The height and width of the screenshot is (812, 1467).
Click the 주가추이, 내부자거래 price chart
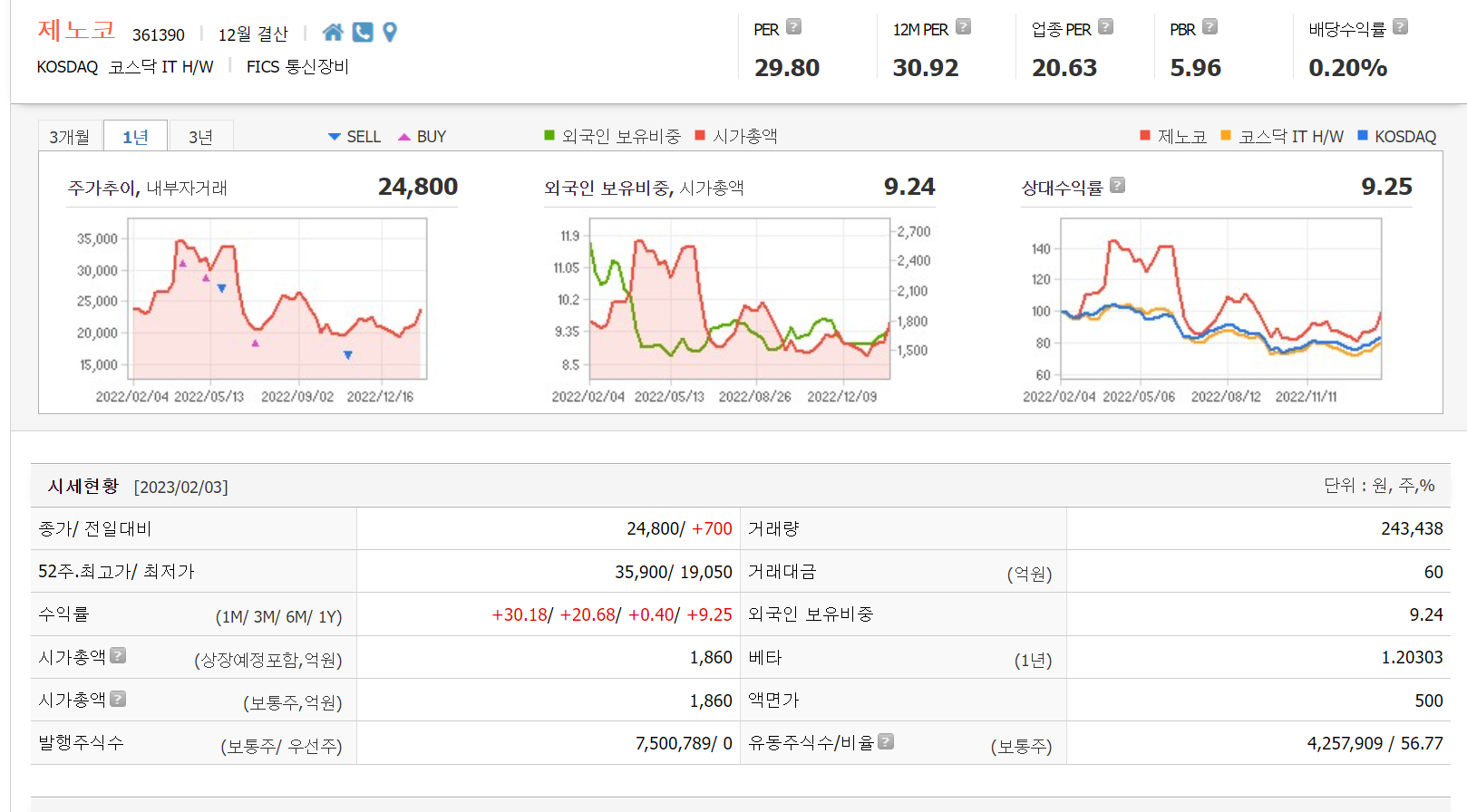[x=279, y=298]
